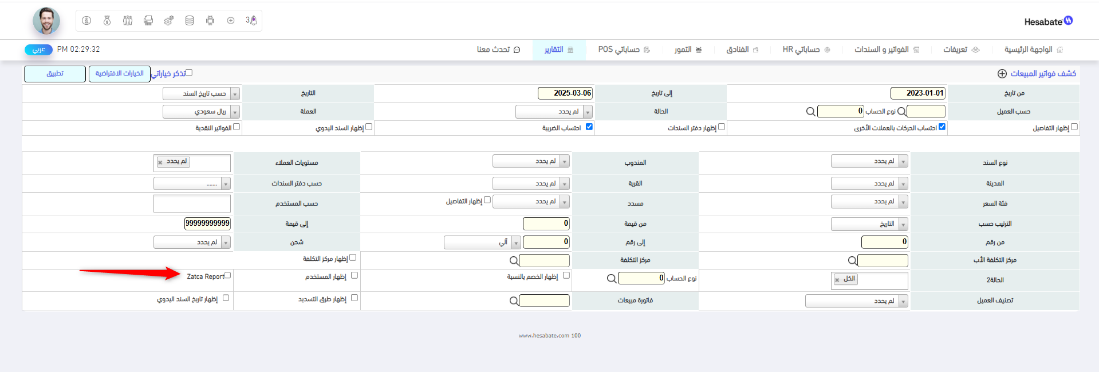The width and height of the screenshot is (1099, 372).
Task: Uncheck احتساب الحركات بالعملات الأخرى
Action: click(x=942, y=127)
